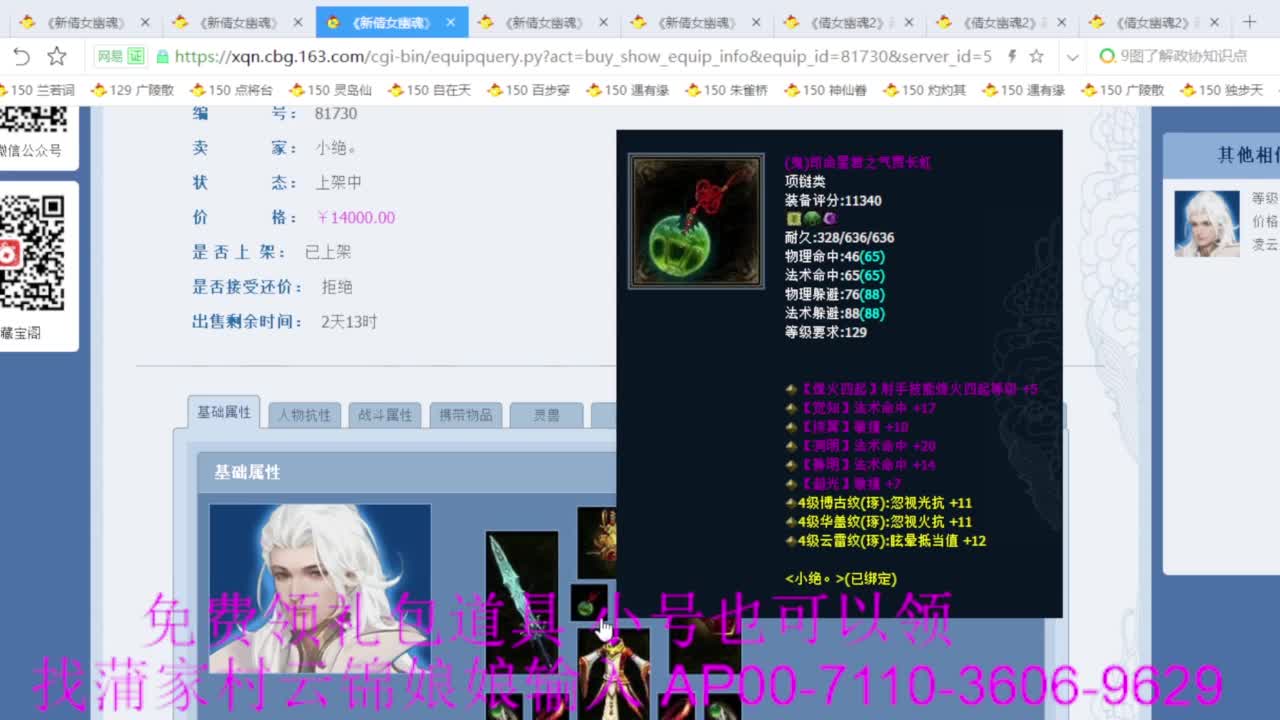Screen dimensions: 1280x720
Task: Click the 拒绝 bargaining value
Action: [x=337, y=287]
